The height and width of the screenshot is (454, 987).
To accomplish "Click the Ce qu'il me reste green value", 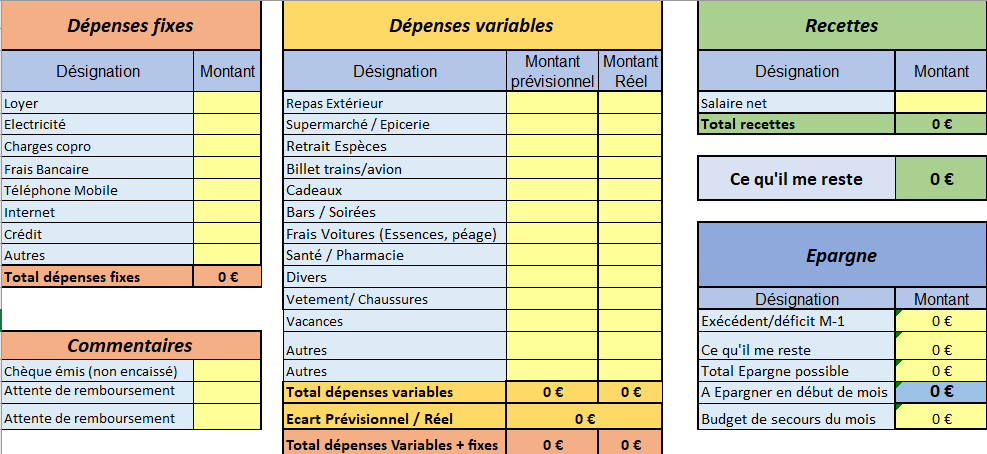I will (941, 179).
